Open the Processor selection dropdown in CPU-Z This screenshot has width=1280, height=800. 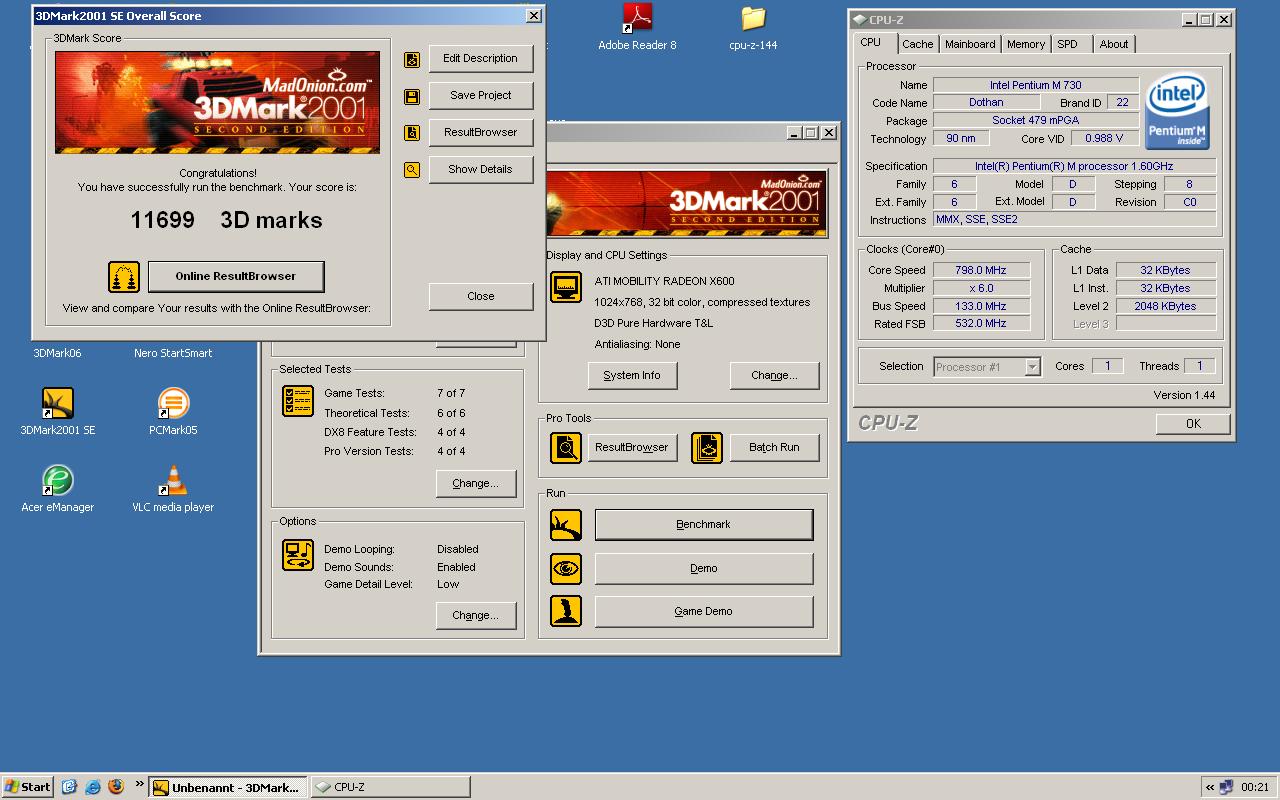tap(1032, 367)
